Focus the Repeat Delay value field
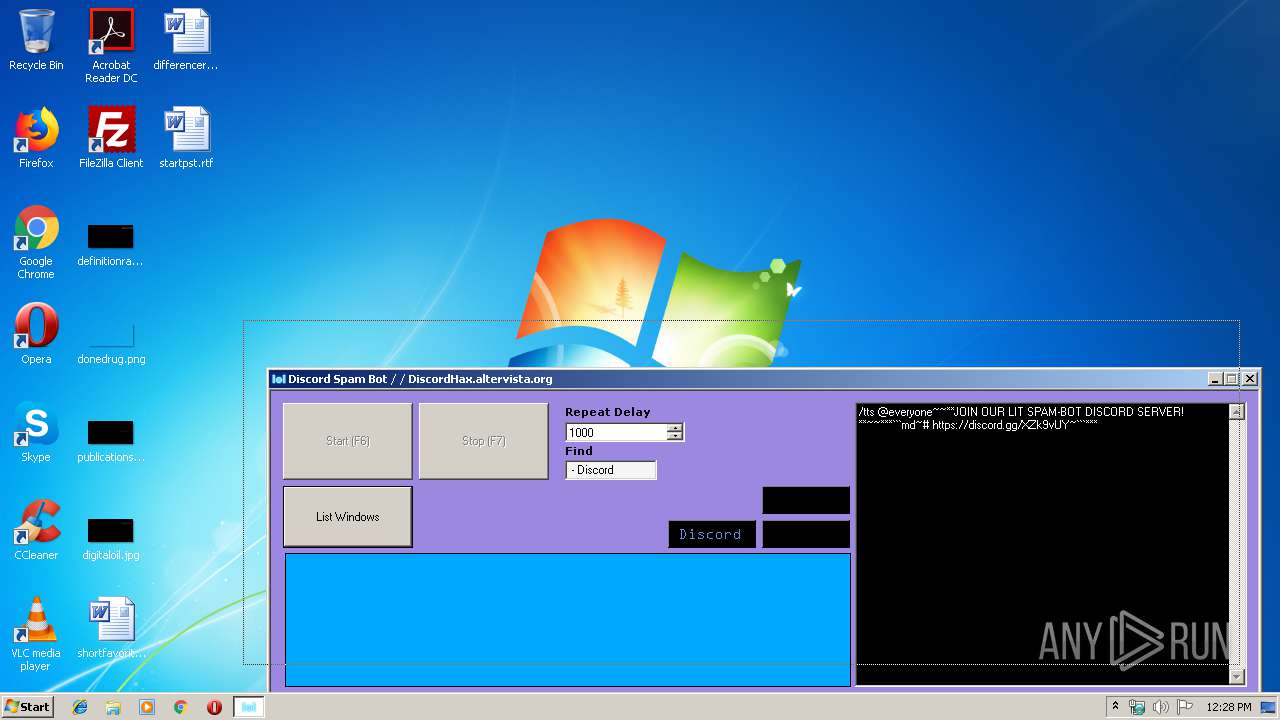1280x720 pixels. point(617,433)
